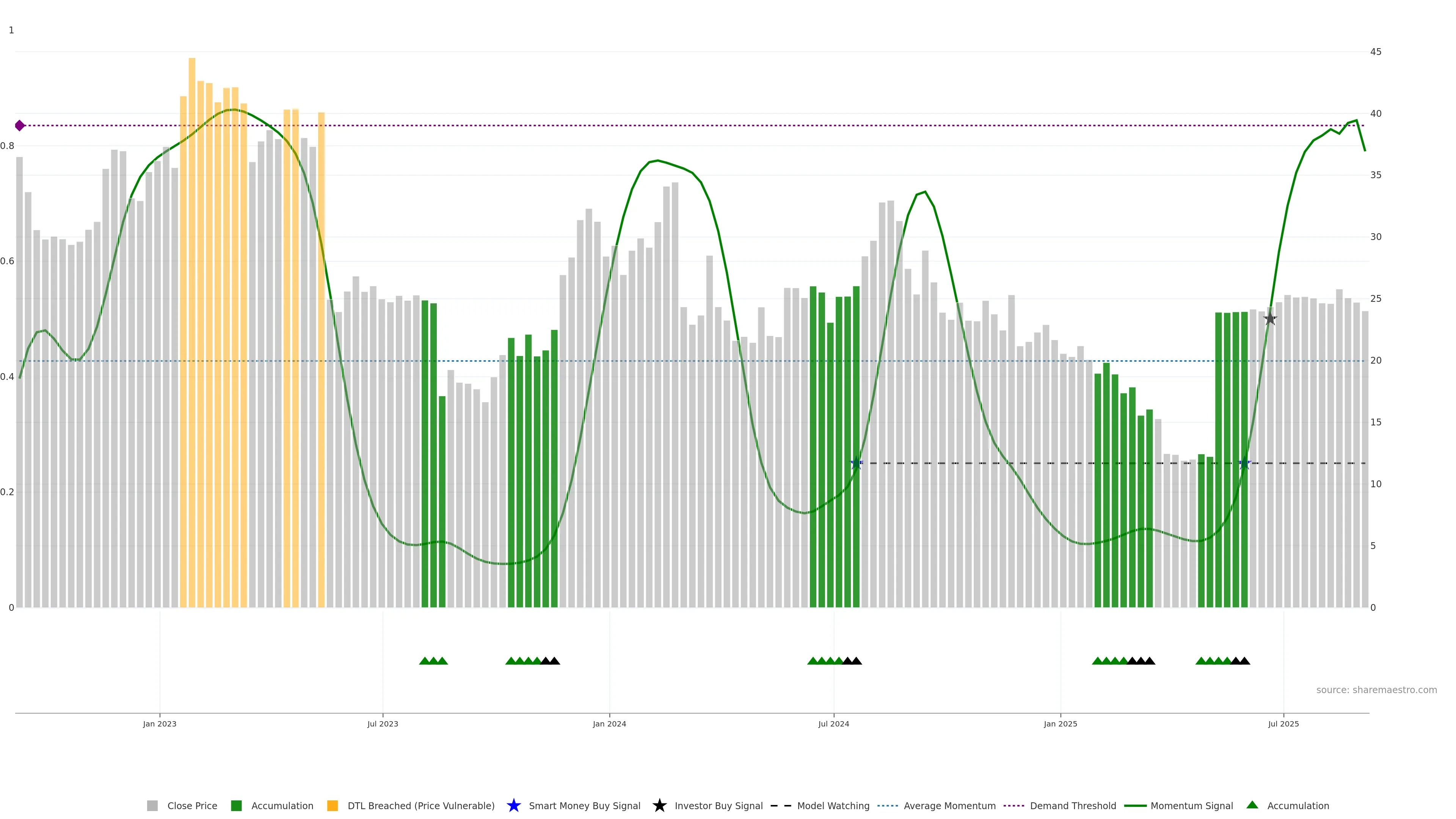This screenshot has height=819, width=1456.
Task: Click the Smart Money Buy Signal legend star
Action: (513, 805)
